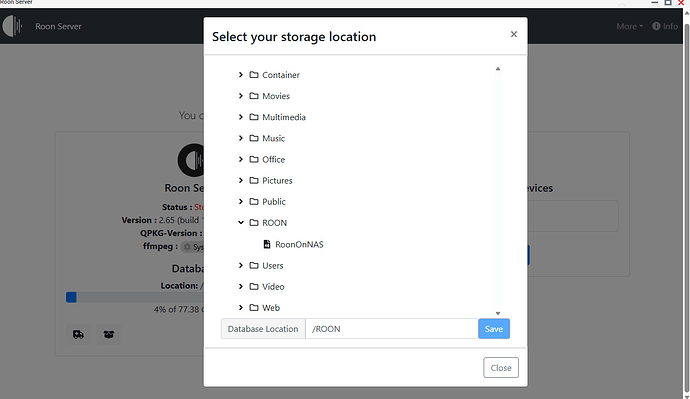Choose Users in folder tree
The height and width of the screenshot is (399, 690).
273,265
